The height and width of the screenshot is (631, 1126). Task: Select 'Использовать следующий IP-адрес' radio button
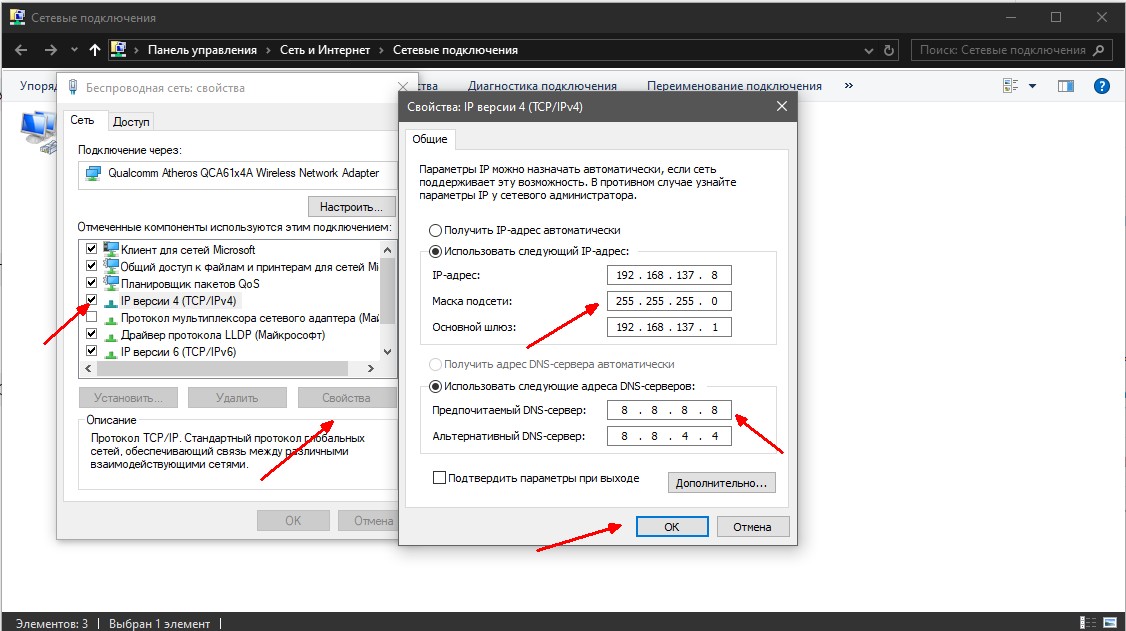435,252
